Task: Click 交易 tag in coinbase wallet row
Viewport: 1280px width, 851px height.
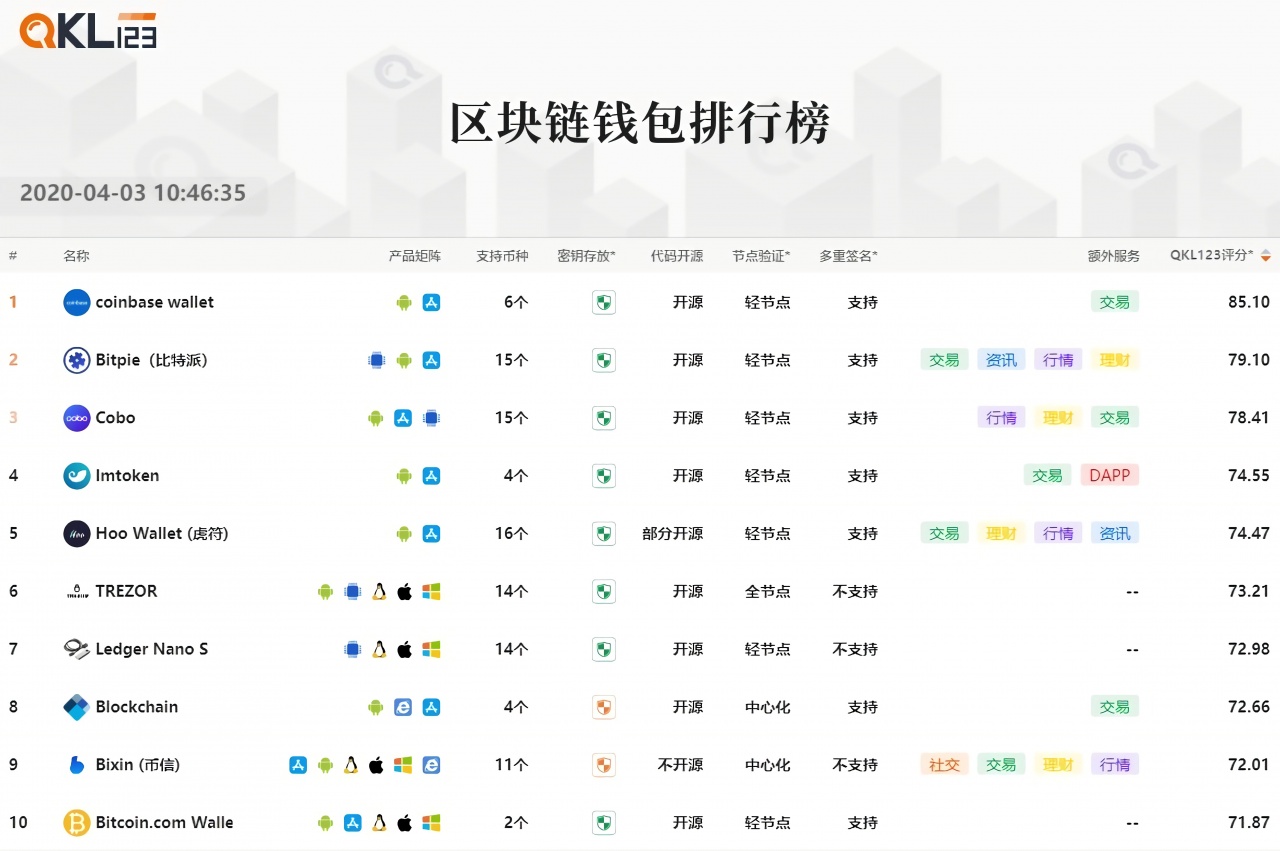Action: (1115, 302)
